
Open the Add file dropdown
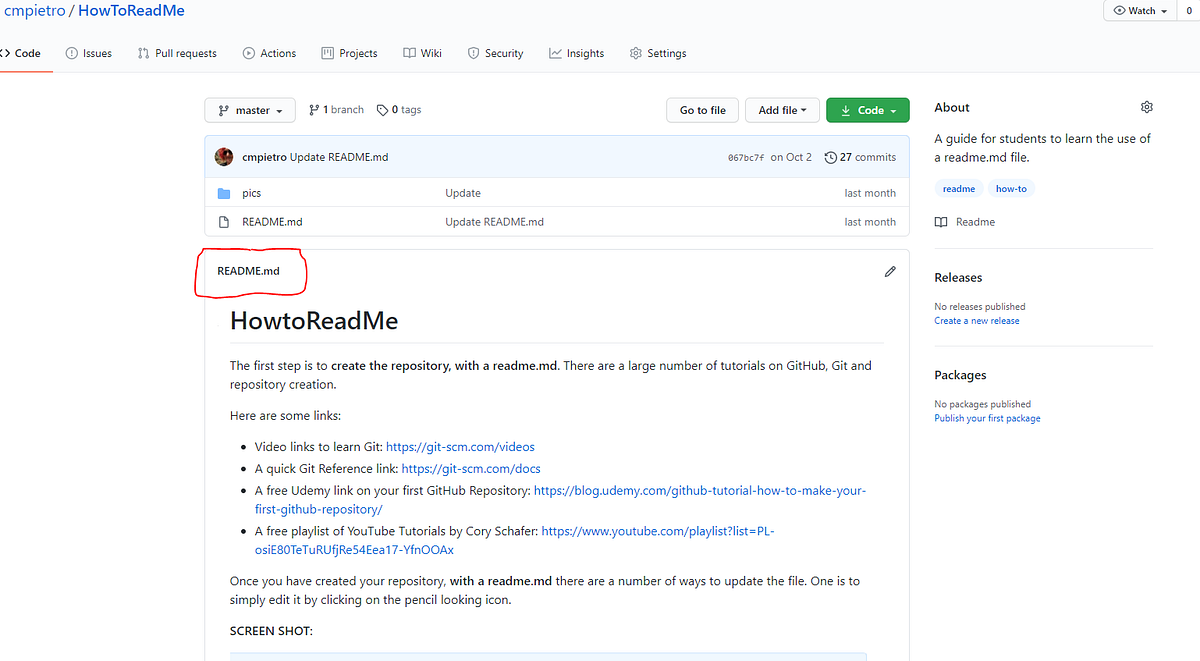[x=782, y=110]
